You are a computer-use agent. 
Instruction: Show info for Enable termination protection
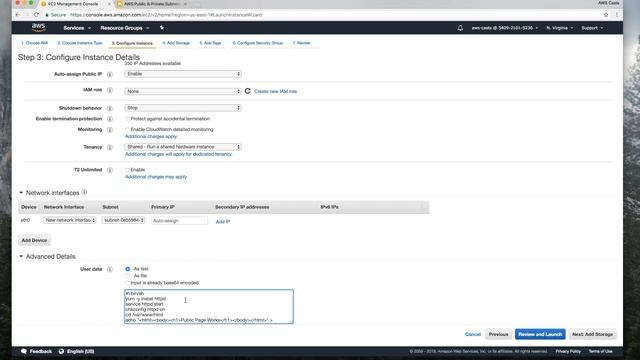coord(110,119)
